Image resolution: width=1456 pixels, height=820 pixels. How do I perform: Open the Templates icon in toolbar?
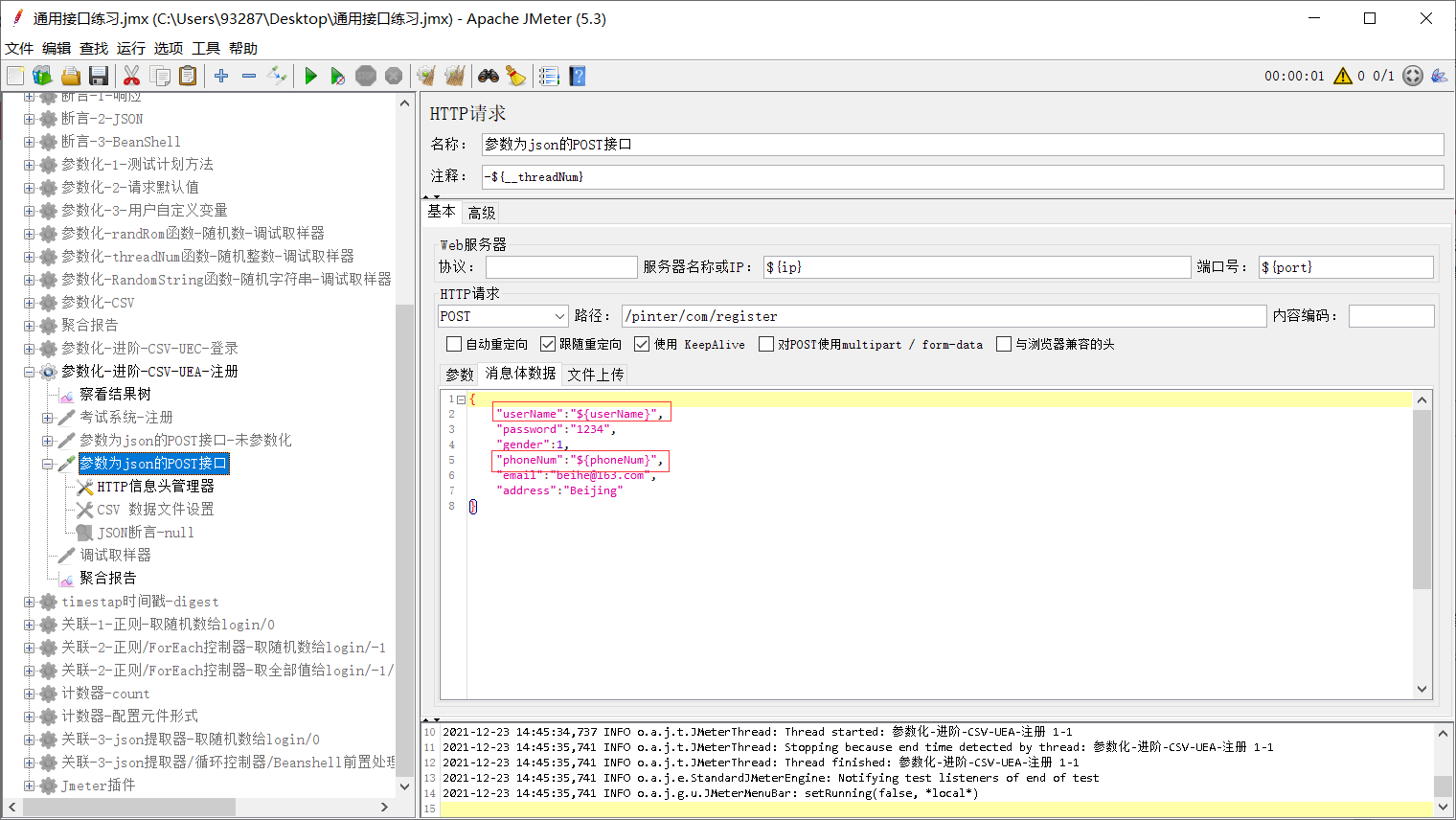[42, 76]
